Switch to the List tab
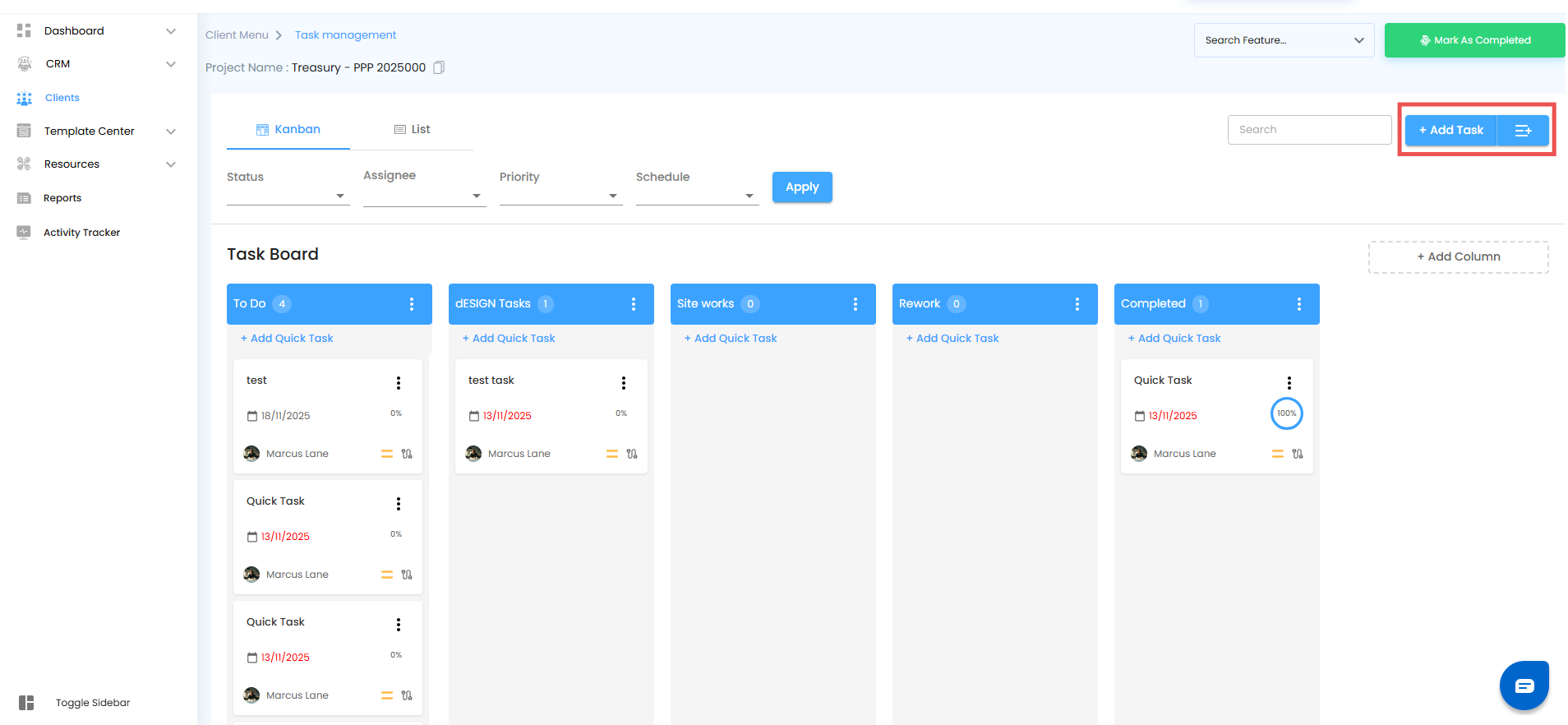The image size is (1568, 725). [x=412, y=130]
